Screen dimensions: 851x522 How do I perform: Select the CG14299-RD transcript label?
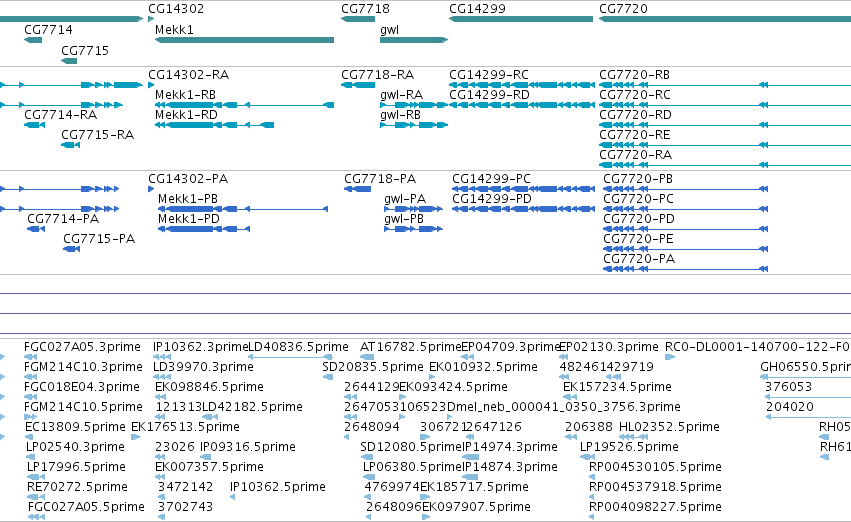tap(489, 94)
